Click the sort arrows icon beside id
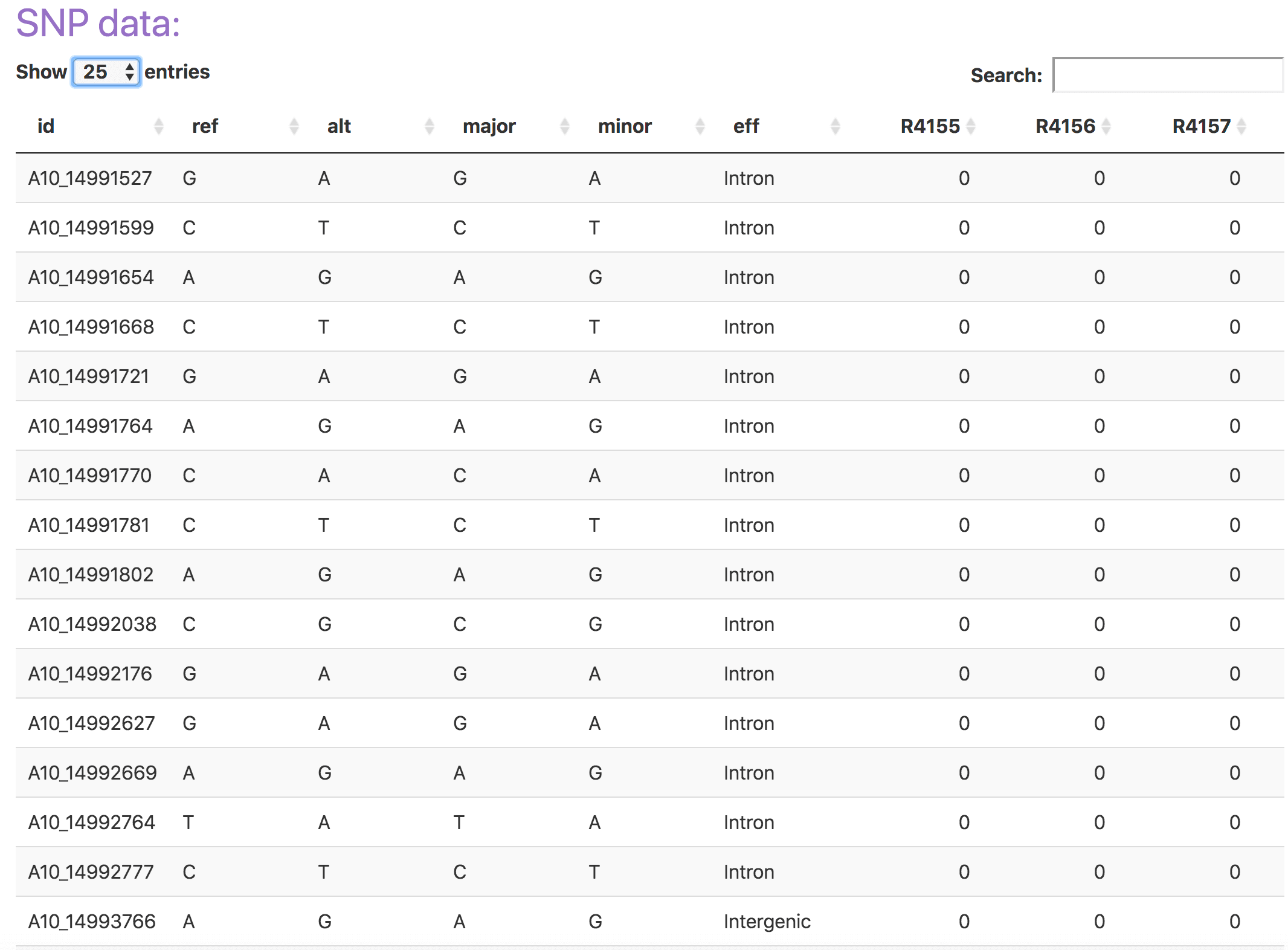1288x950 pixels. coord(159,126)
